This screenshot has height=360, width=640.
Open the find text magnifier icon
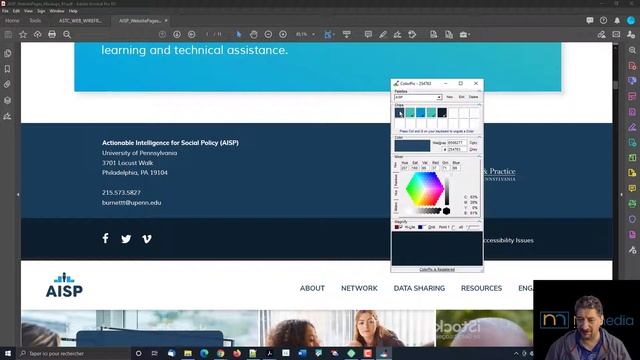pos(67,35)
